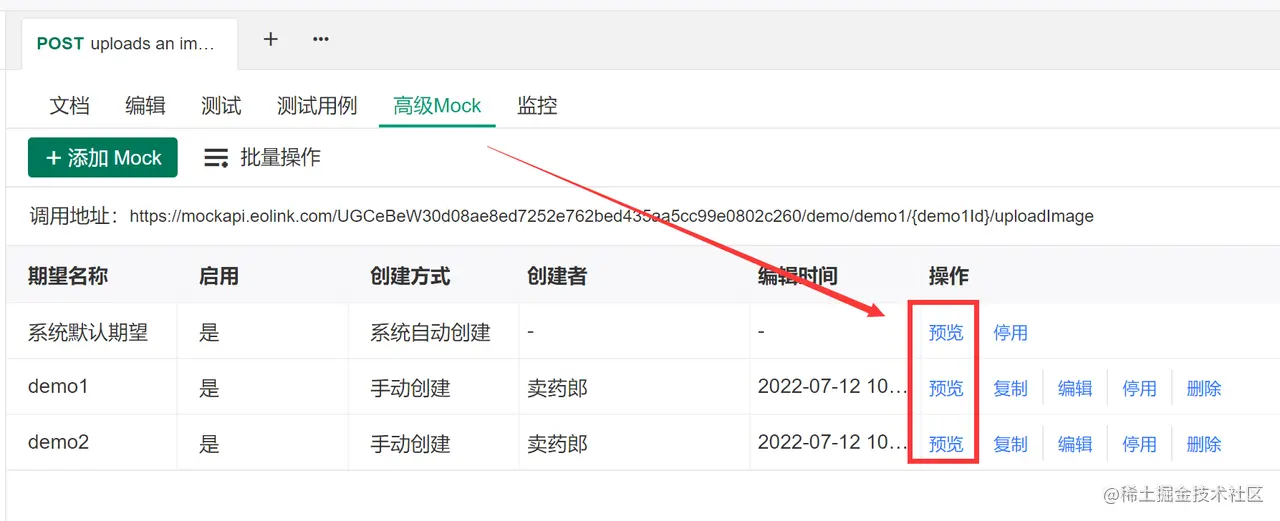
Task: Open the more tabs ellipsis menu
Action: 321,39
